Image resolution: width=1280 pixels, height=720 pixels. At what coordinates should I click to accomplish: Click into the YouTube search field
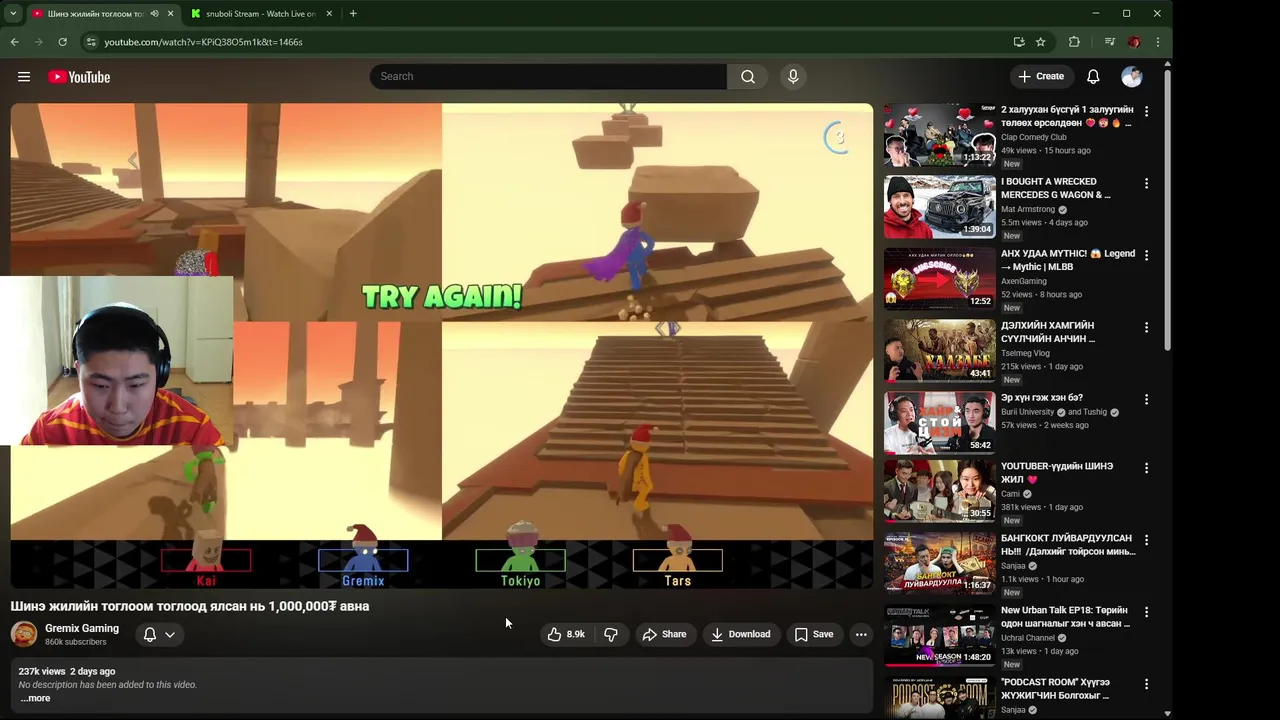click(548, 77)
